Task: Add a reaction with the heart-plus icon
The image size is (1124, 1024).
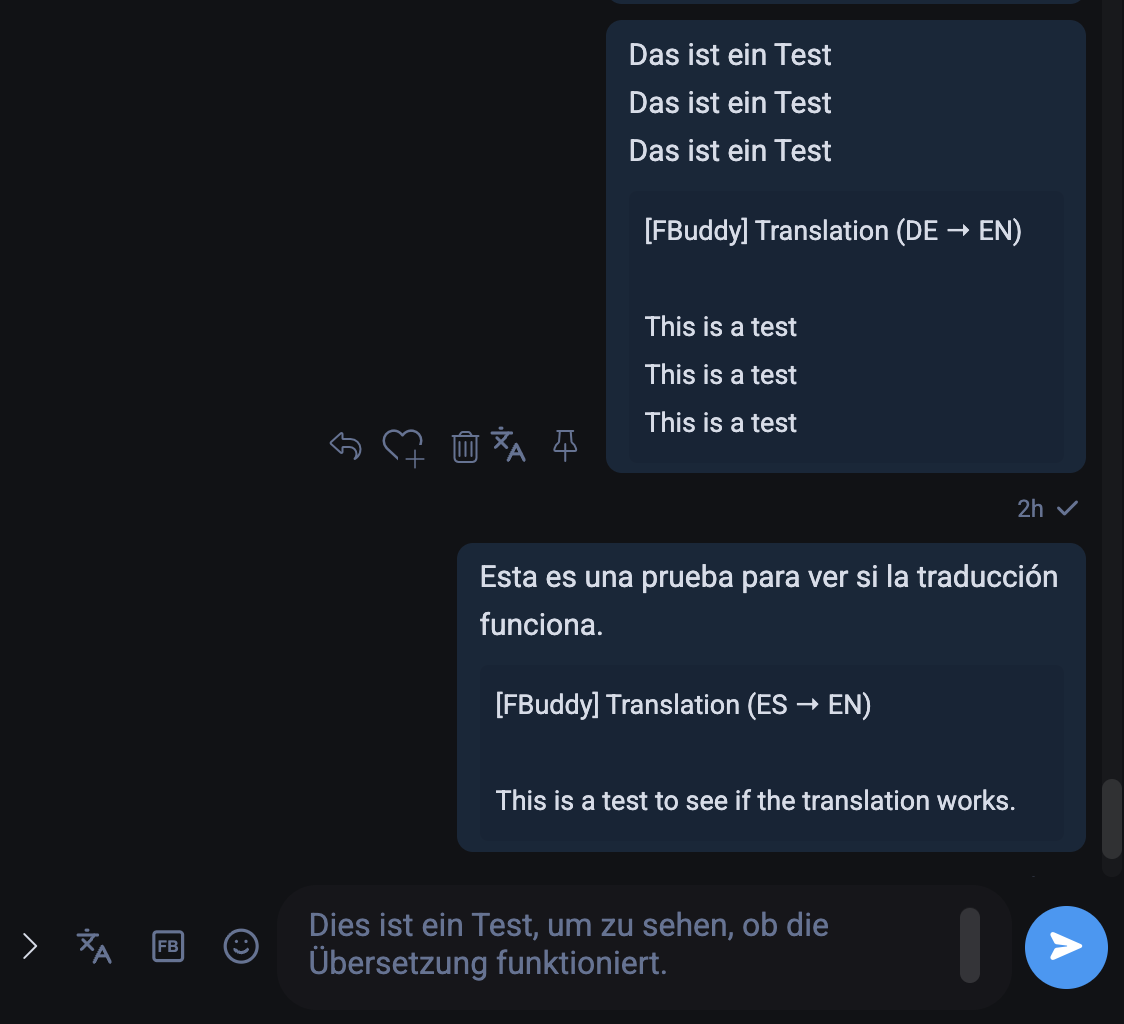Action: pyautogui.click(x=402, y=446)
